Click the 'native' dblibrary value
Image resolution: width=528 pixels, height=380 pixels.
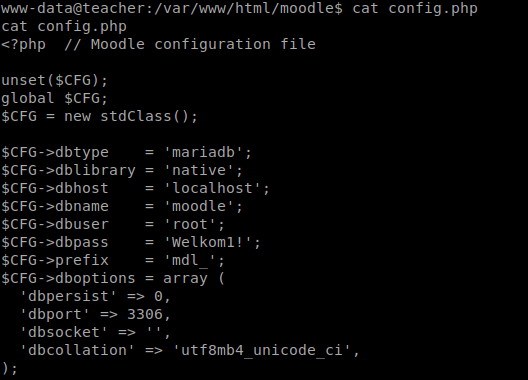pyautogui.click(x=199, y=170)
